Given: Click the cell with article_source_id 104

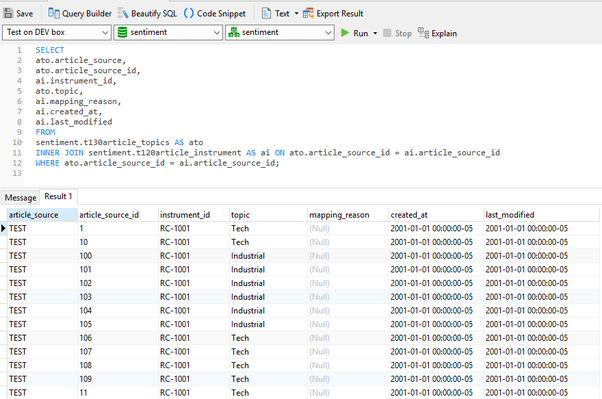Looking at the screenshot, I should [x=118, y=311].
